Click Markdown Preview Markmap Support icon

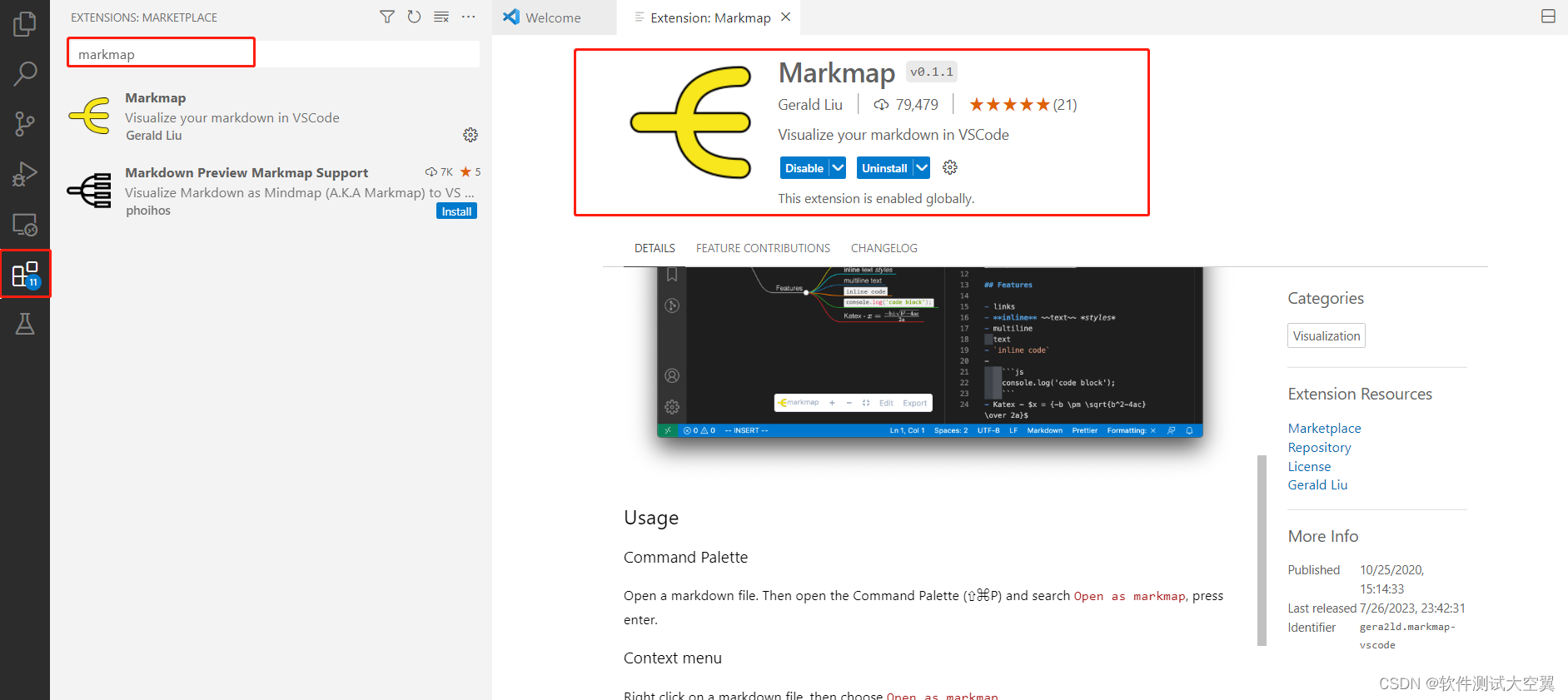(x=90, y=191)
